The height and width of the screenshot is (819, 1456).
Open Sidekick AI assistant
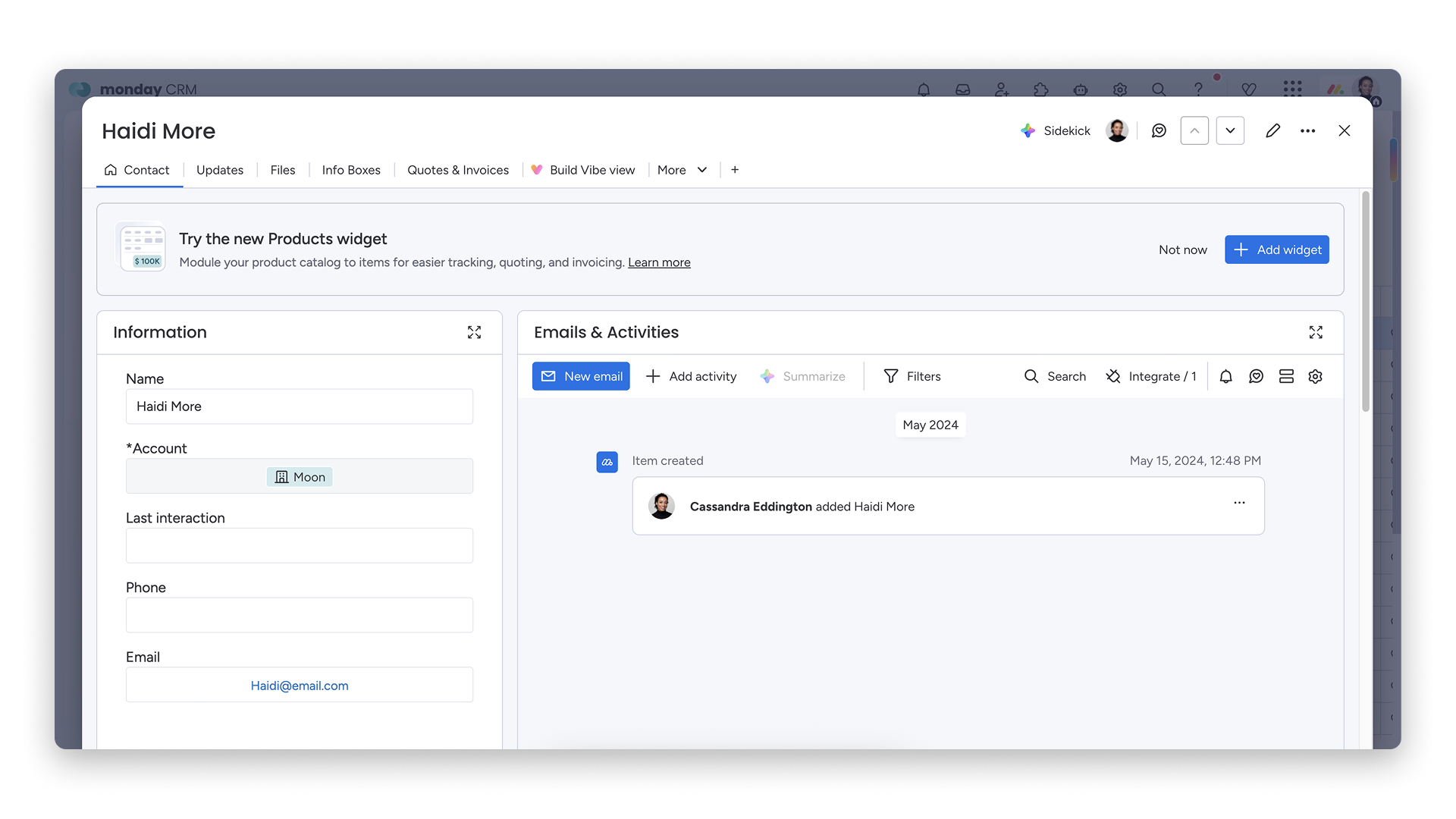click(x=1056, y=130)
